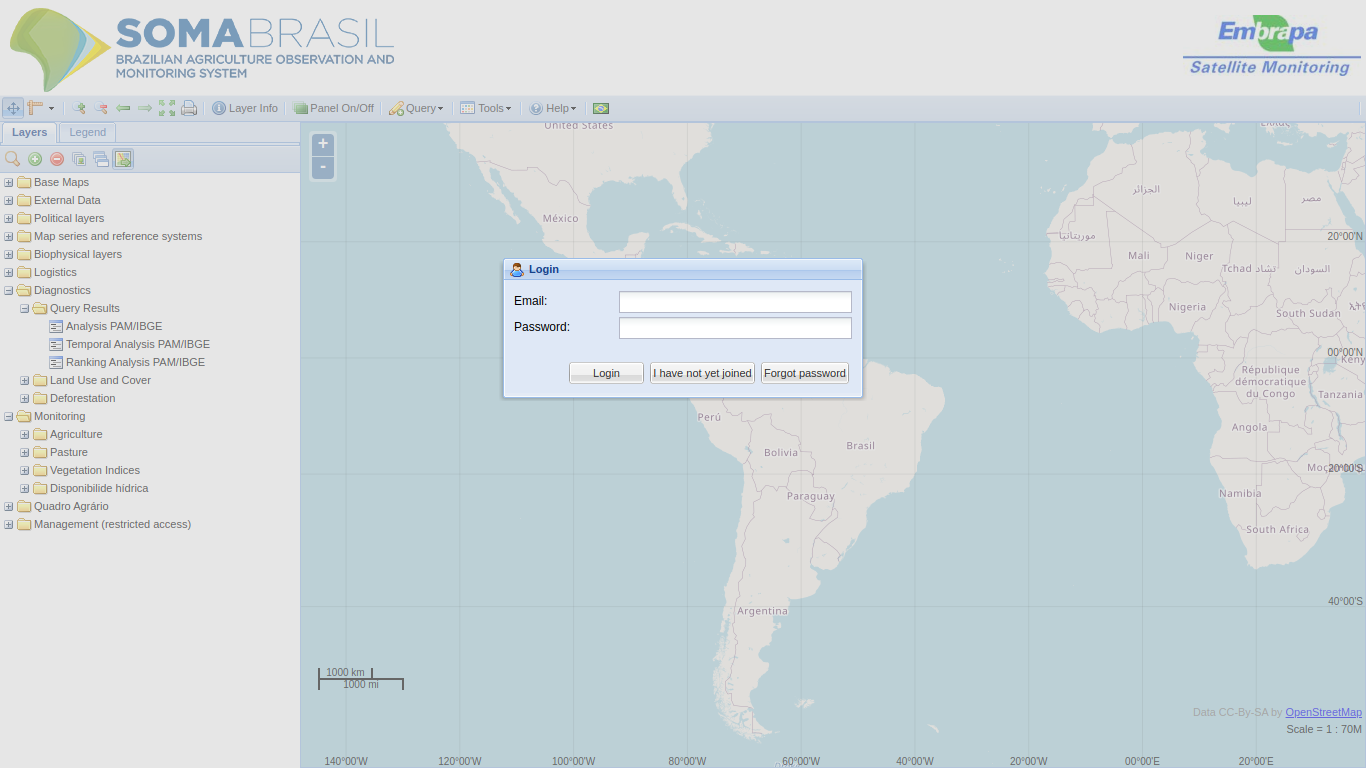
Task: Click the green add layer icon
Action: click(35, 159)
